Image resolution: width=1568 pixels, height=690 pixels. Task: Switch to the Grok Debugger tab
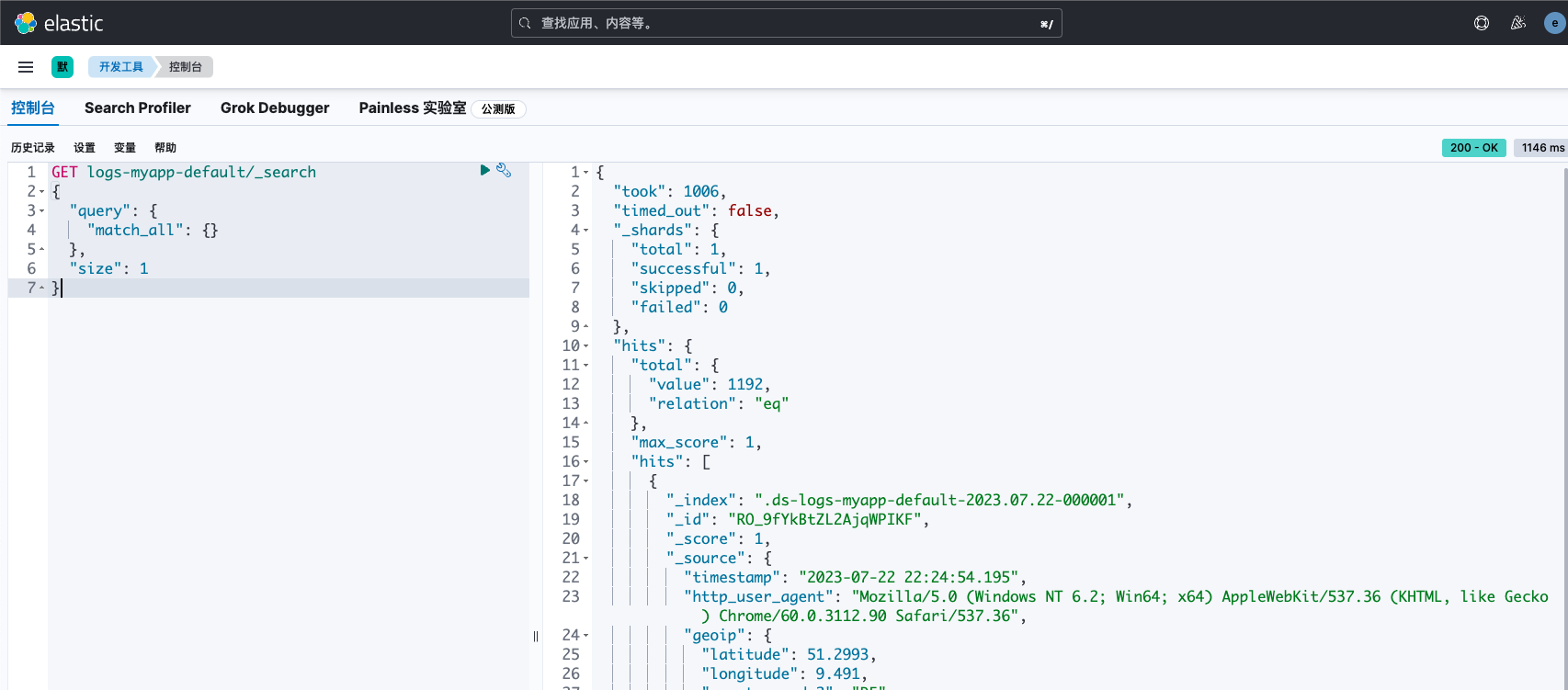tap(275, 107)
